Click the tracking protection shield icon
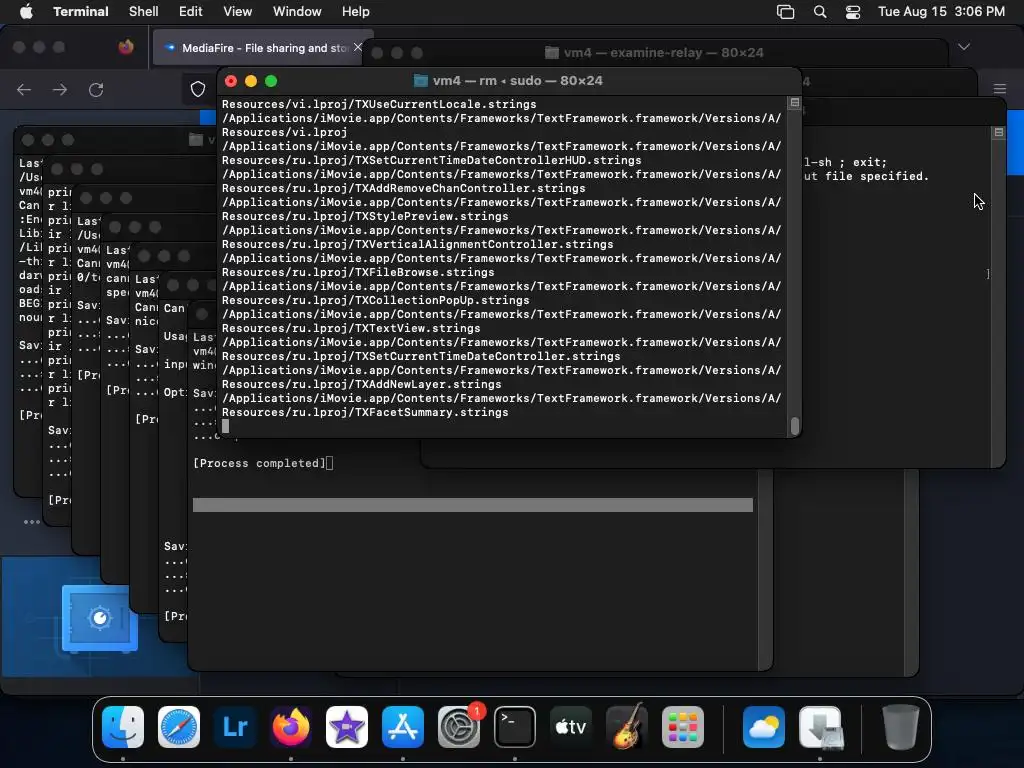Image resolution: width=1024 pixels, height=768 pixels. [197, 89]
